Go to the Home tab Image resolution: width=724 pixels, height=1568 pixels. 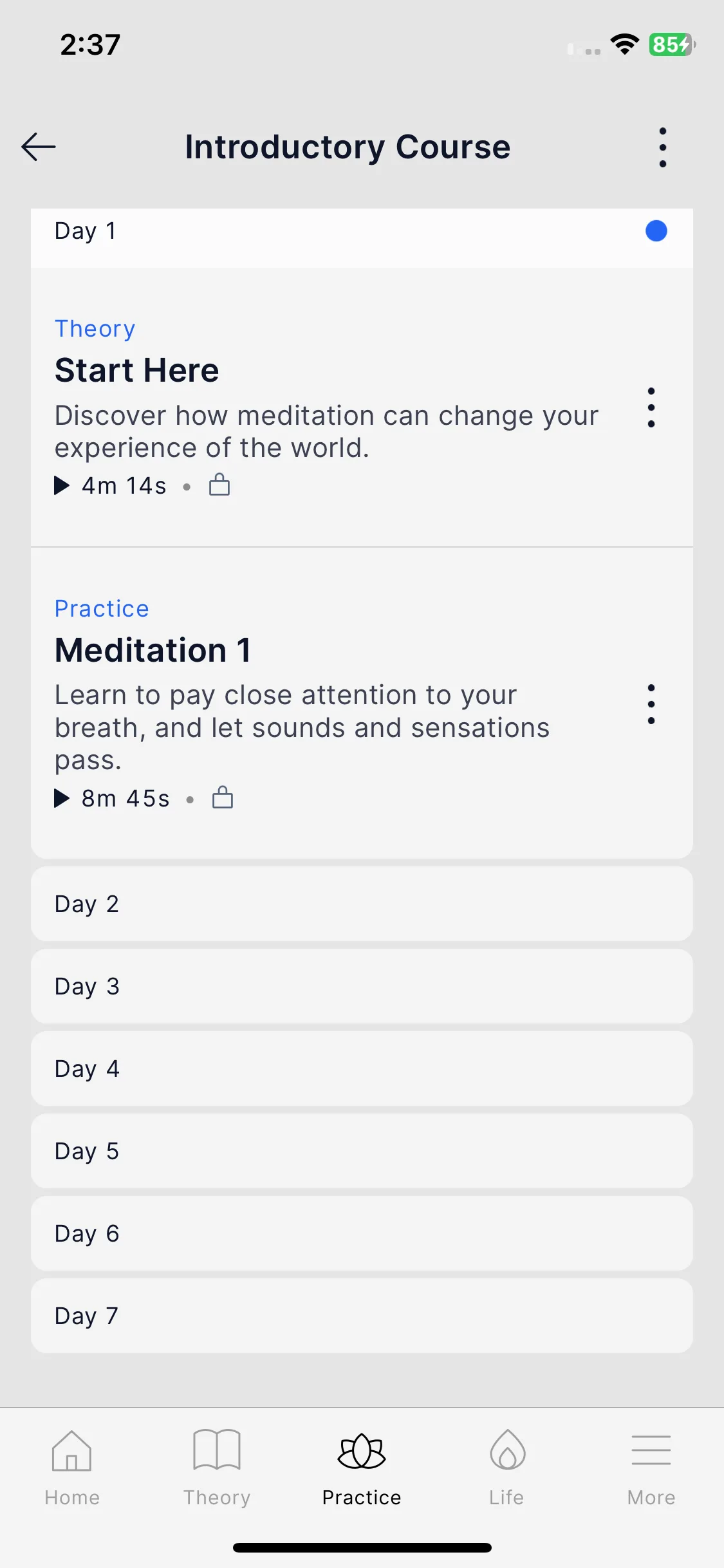pos(72,1468)
